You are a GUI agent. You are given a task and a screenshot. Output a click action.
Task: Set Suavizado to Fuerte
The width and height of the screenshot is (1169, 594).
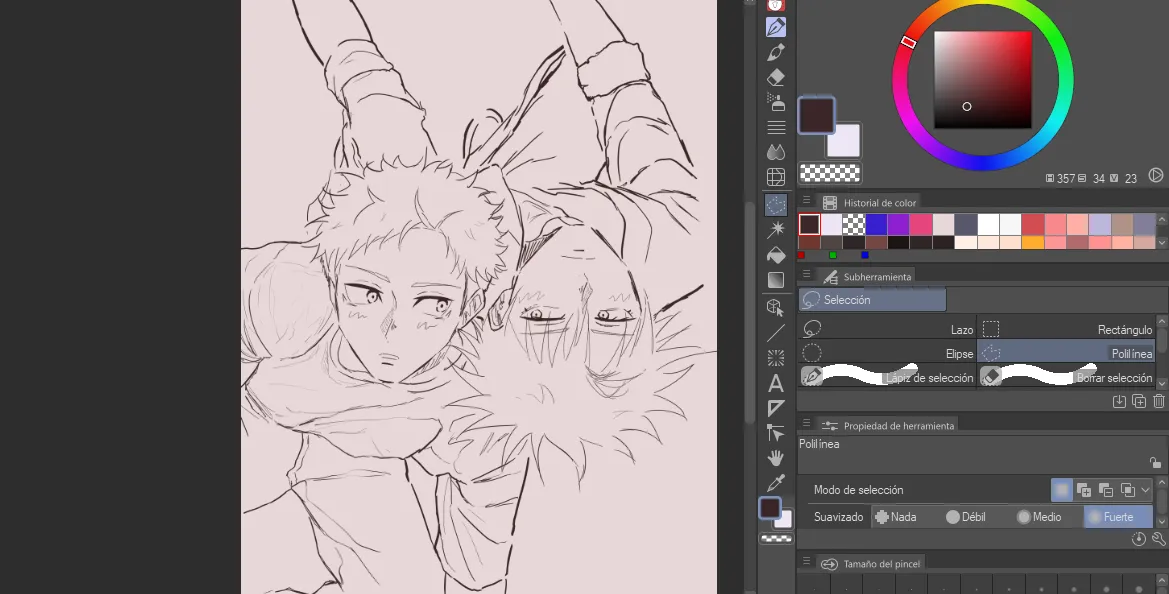coord(1117,516)
